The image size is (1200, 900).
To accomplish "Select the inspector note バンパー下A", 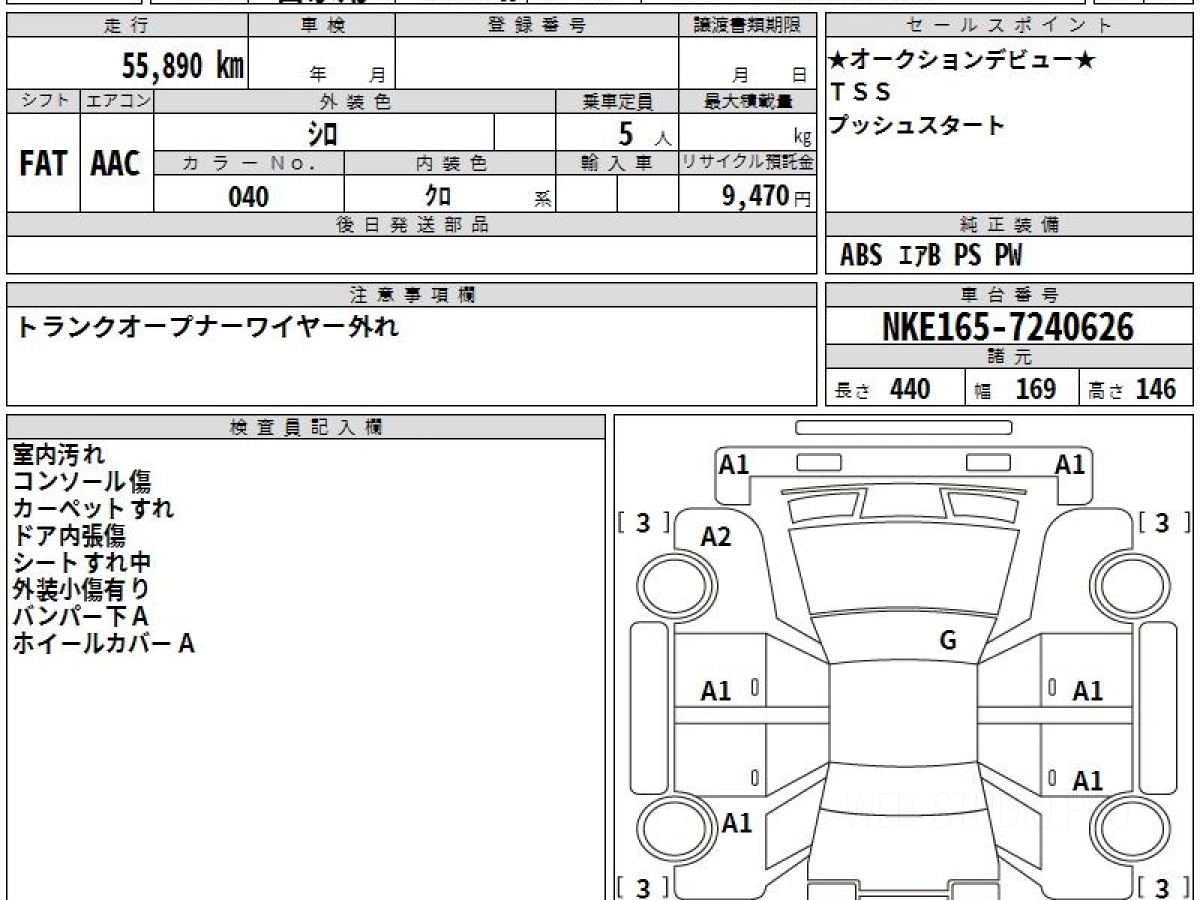I will 80,616.
